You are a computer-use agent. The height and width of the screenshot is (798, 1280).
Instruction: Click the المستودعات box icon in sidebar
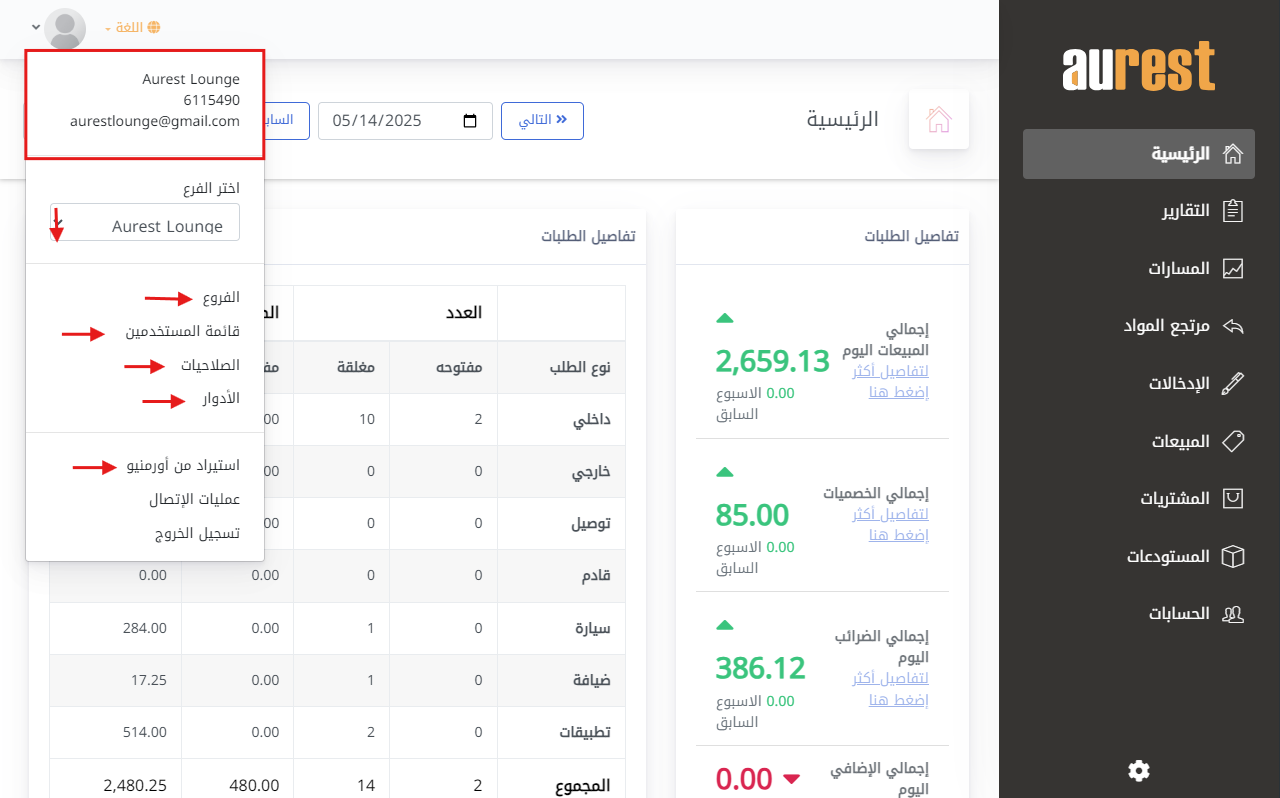point(1233,556)
